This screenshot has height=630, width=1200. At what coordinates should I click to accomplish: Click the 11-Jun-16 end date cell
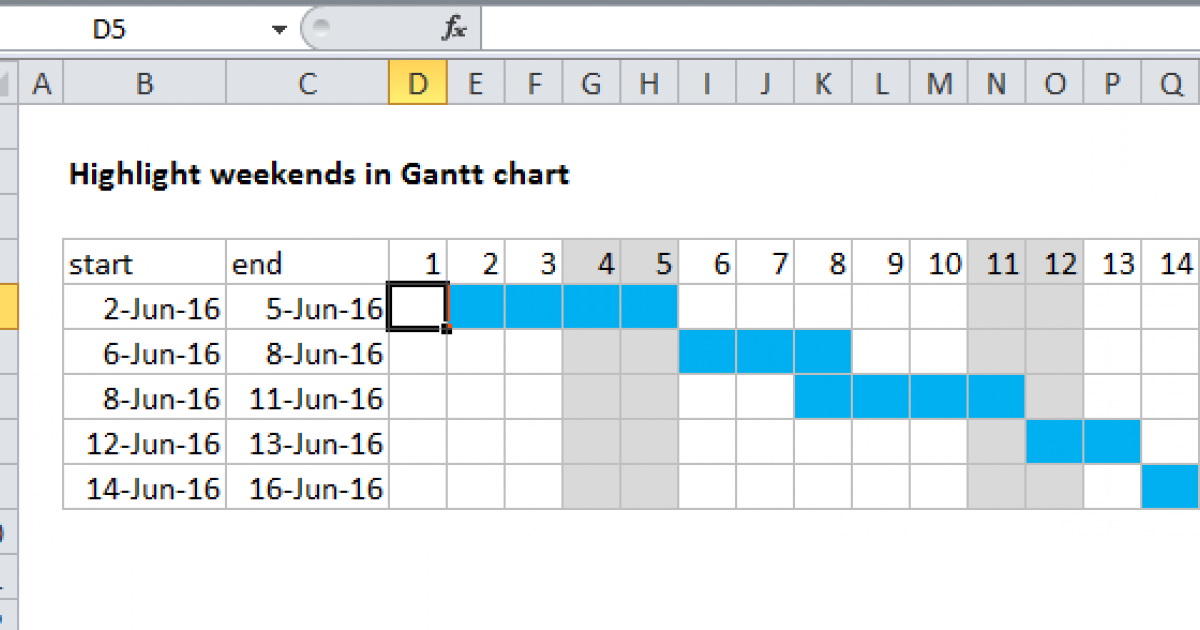click(x=308, y=399)
